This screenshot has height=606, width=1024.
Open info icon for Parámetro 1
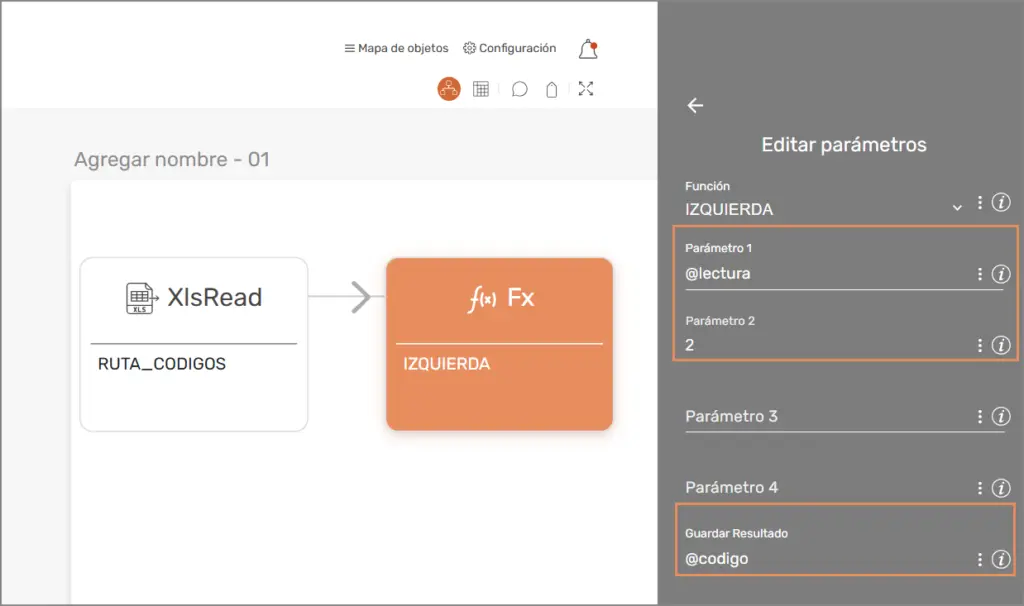click(x=1000, y=274)
